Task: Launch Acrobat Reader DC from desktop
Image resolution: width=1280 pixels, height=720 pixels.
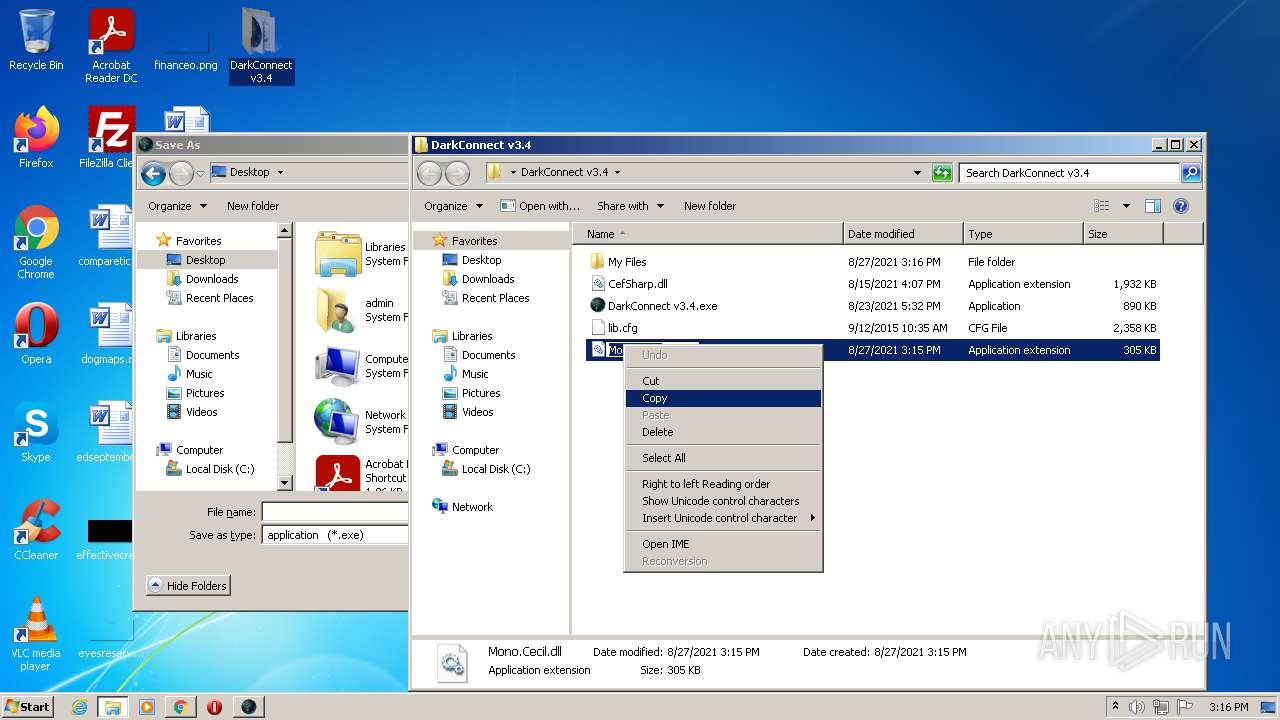Action: coord(111,46)
